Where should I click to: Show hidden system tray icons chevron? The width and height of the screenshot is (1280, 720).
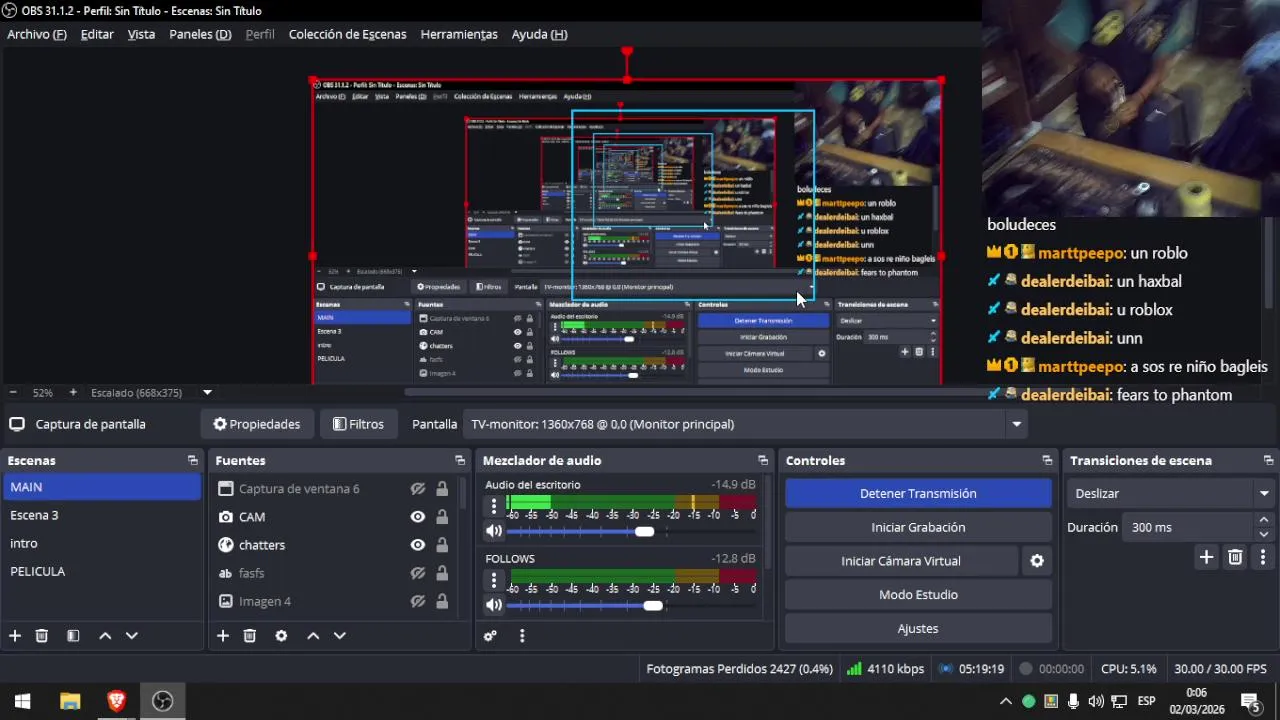(x=1006, y=701)
